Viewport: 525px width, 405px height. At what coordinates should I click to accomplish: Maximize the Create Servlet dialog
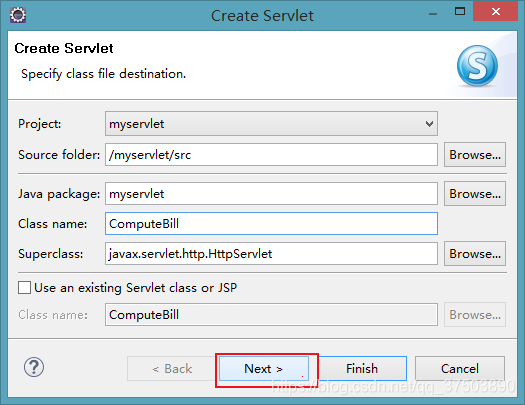[x=460, y=12]
